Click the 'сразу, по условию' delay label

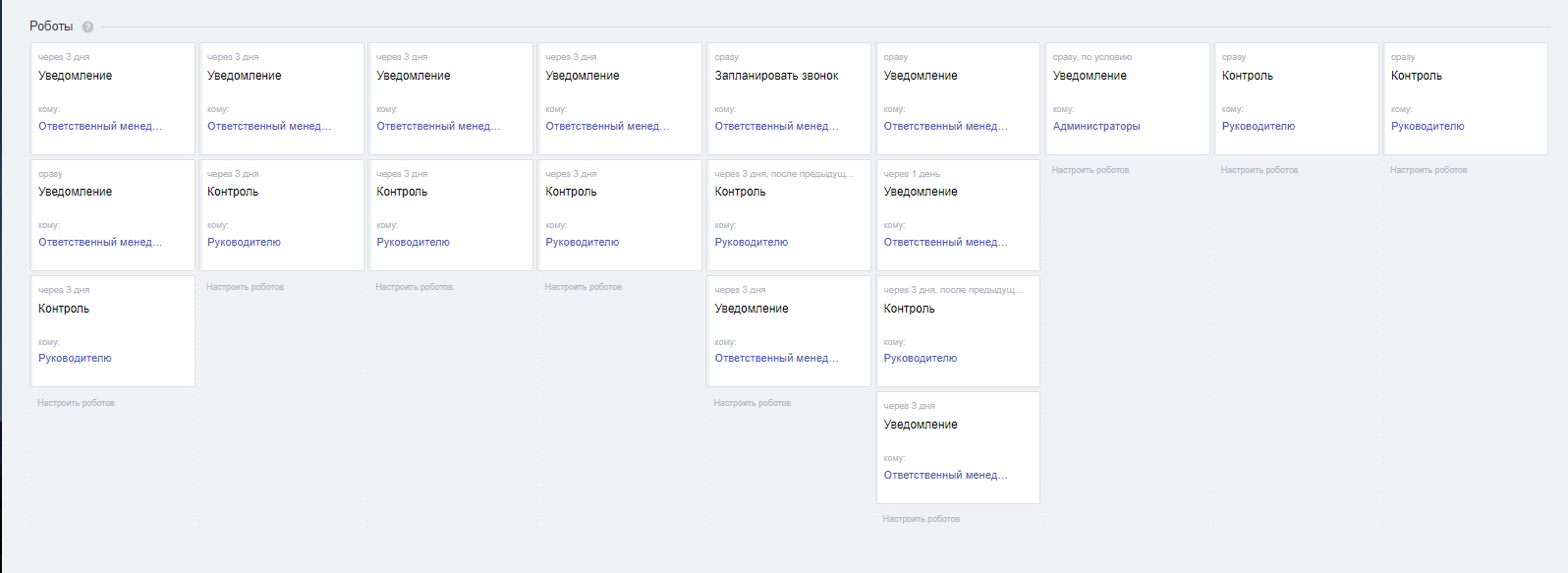click(1092, 57)
